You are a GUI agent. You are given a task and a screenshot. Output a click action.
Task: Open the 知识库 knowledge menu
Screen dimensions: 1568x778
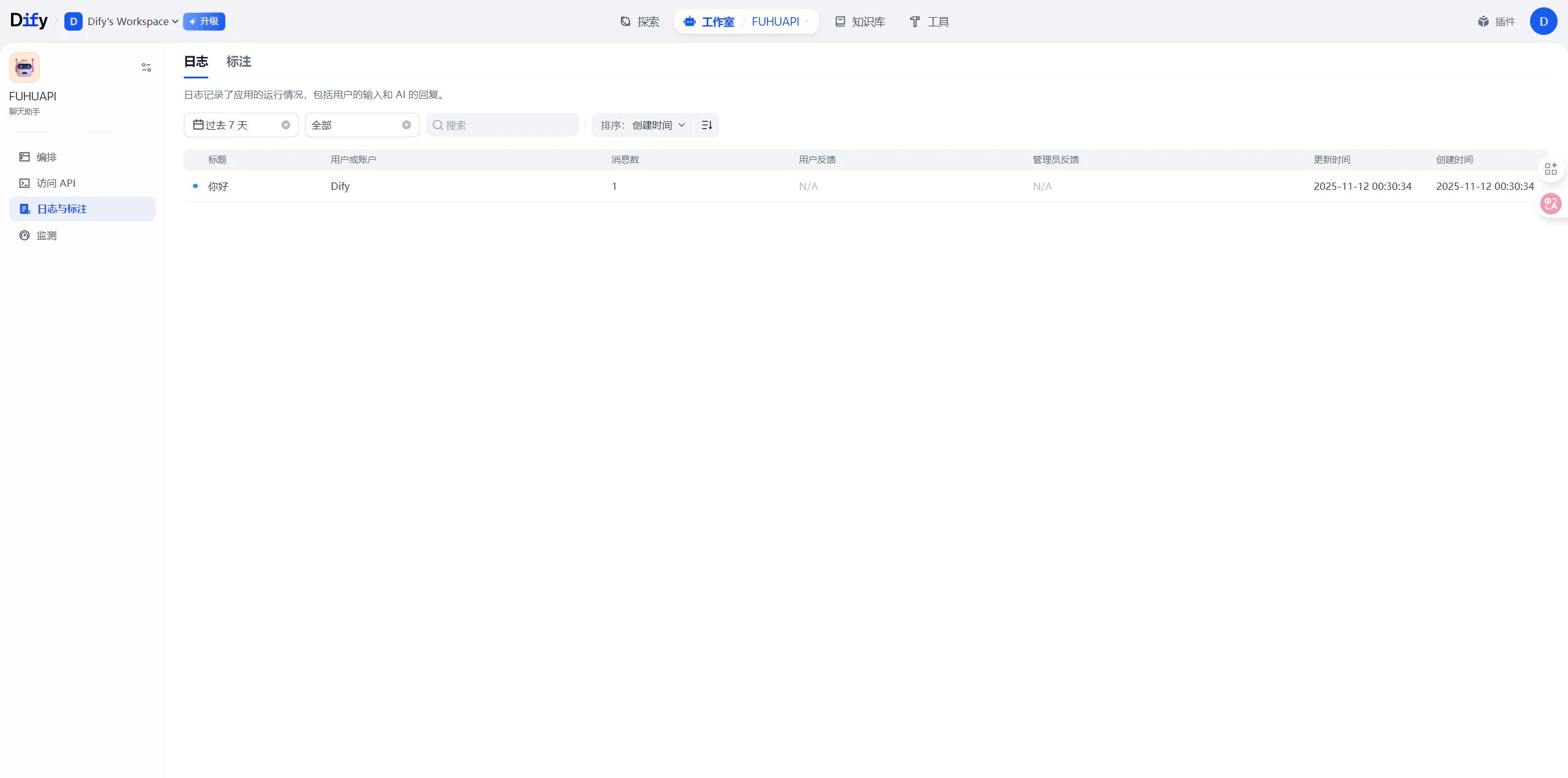pos(860,21)
